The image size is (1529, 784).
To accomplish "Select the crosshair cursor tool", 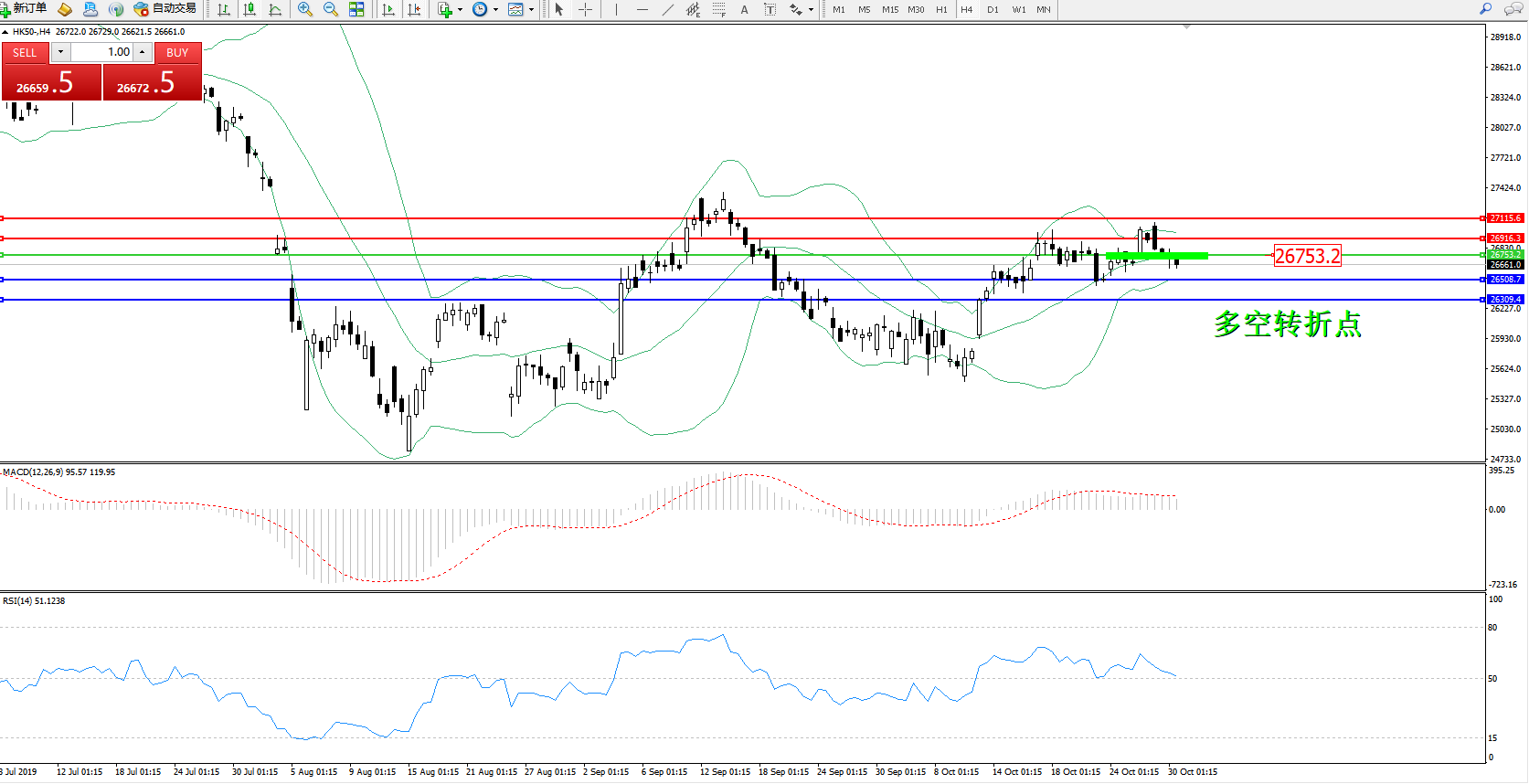I will 586,9.
